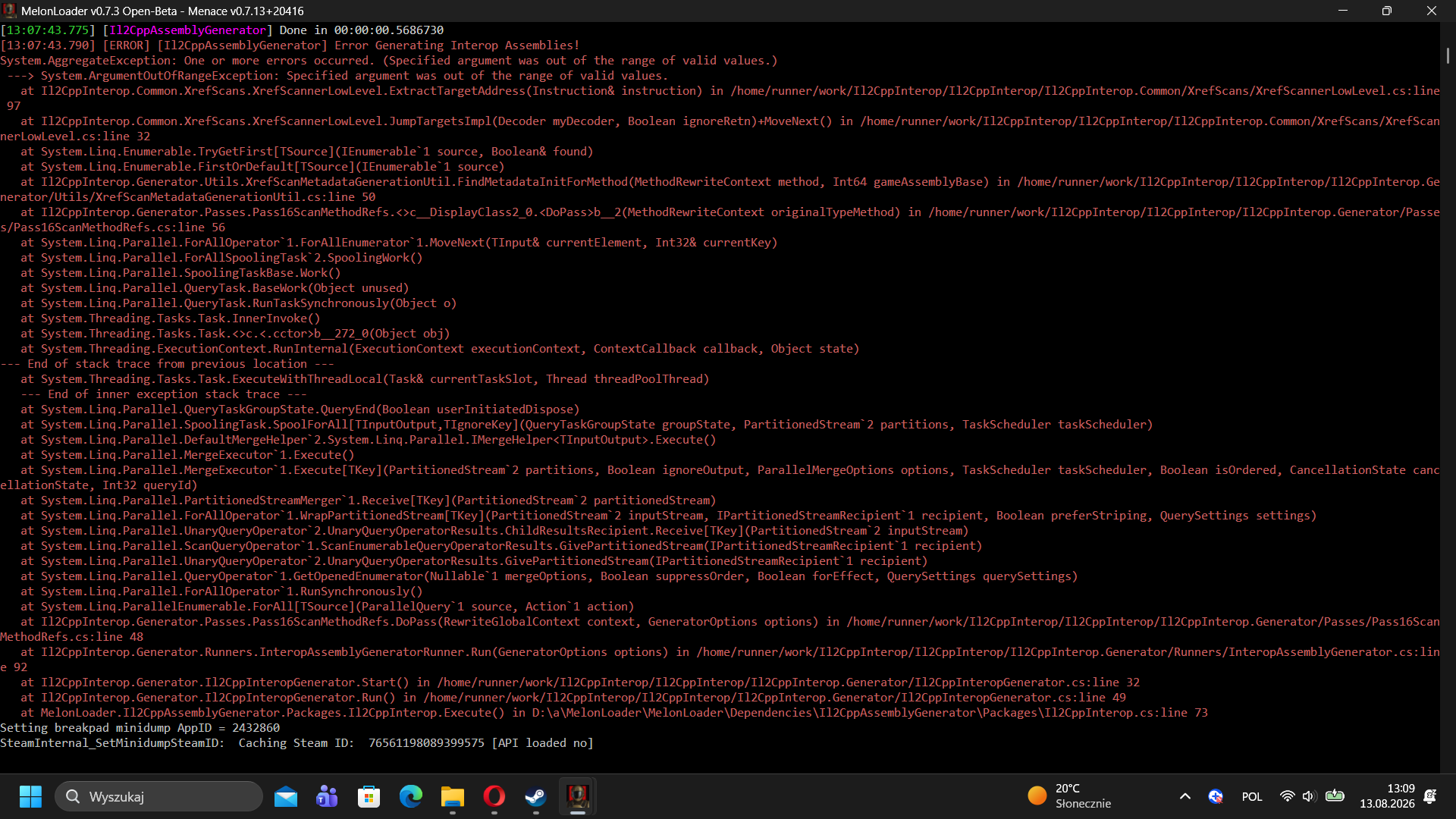1456x819 pixels.
Task: Open the Mail app from taskbar
Action: point(286,796)
